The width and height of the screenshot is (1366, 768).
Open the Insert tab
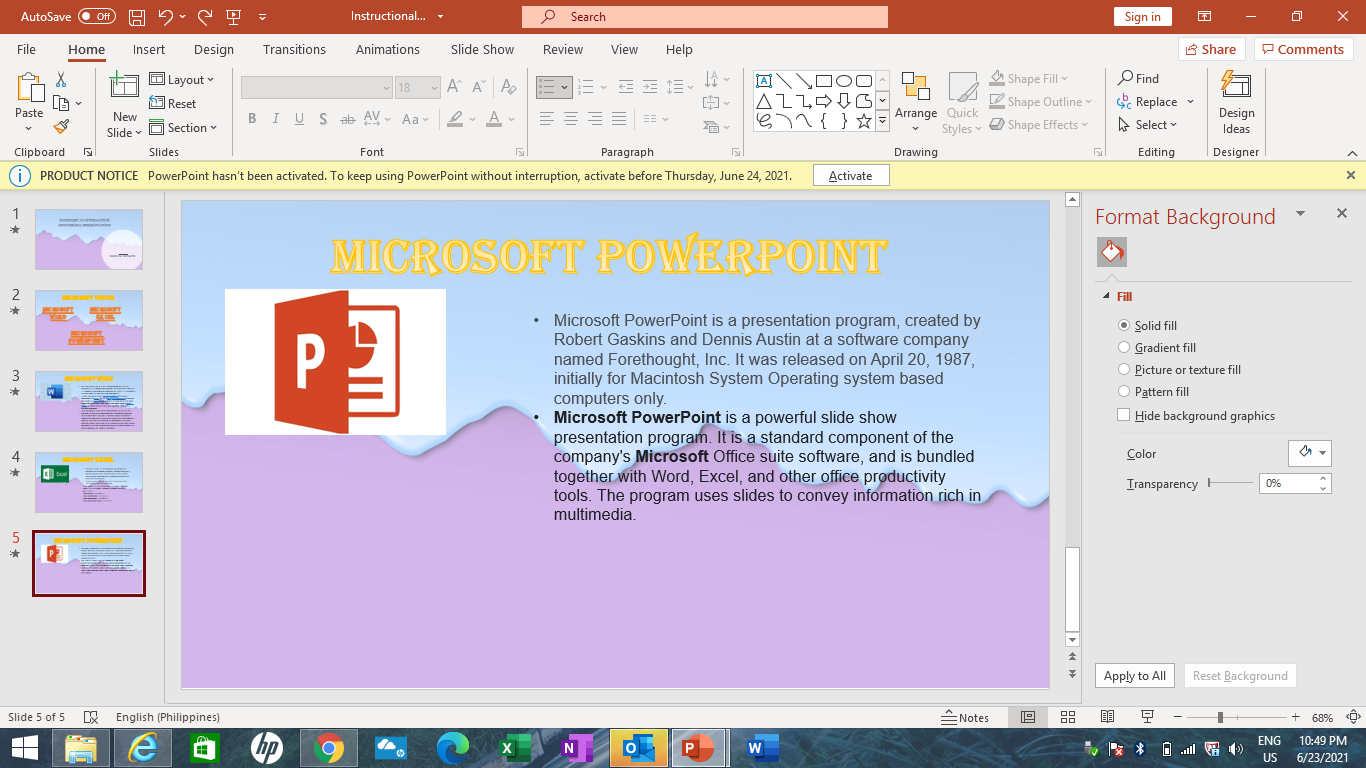pos(149,49)
